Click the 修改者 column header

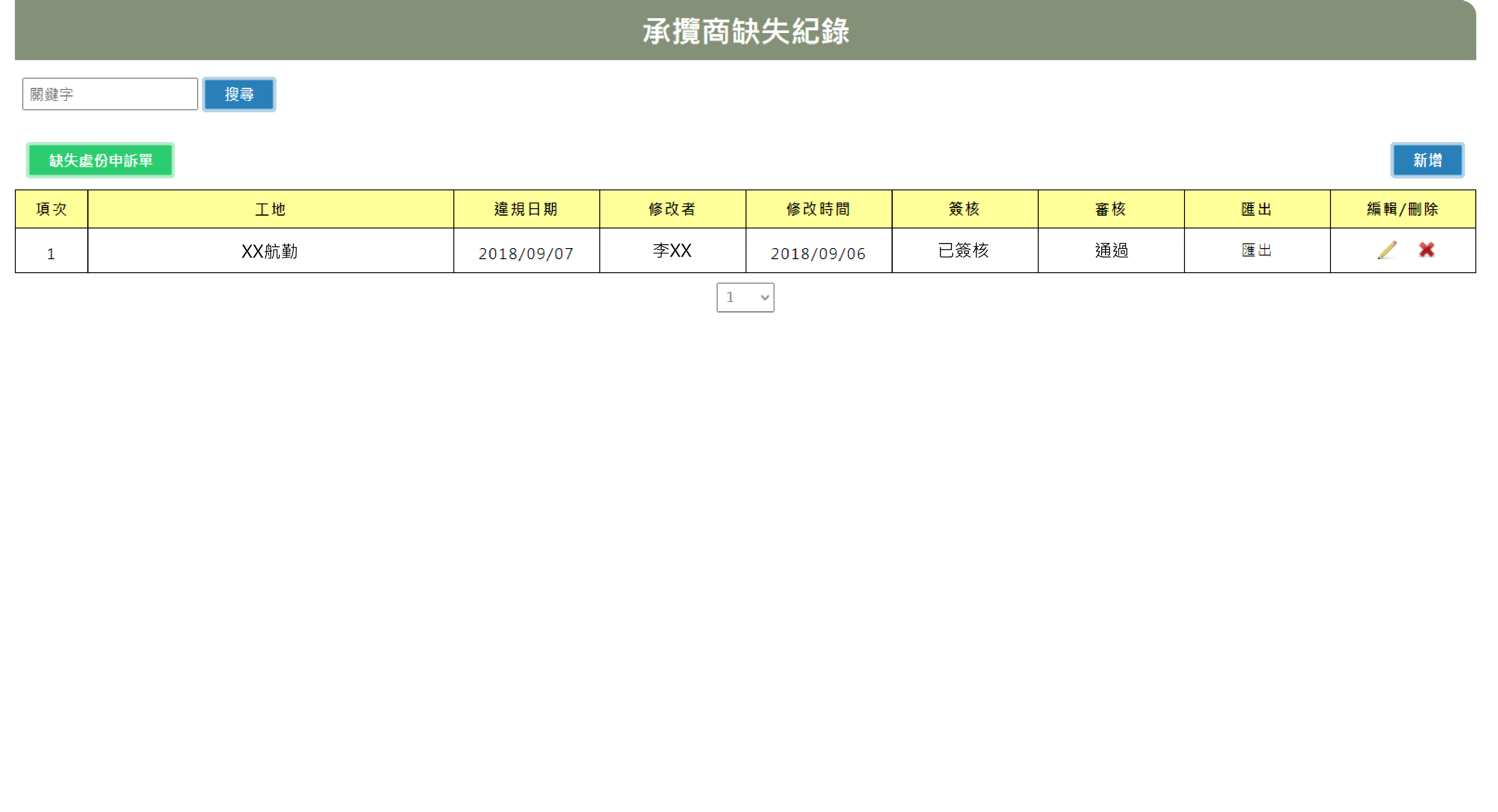672,209
